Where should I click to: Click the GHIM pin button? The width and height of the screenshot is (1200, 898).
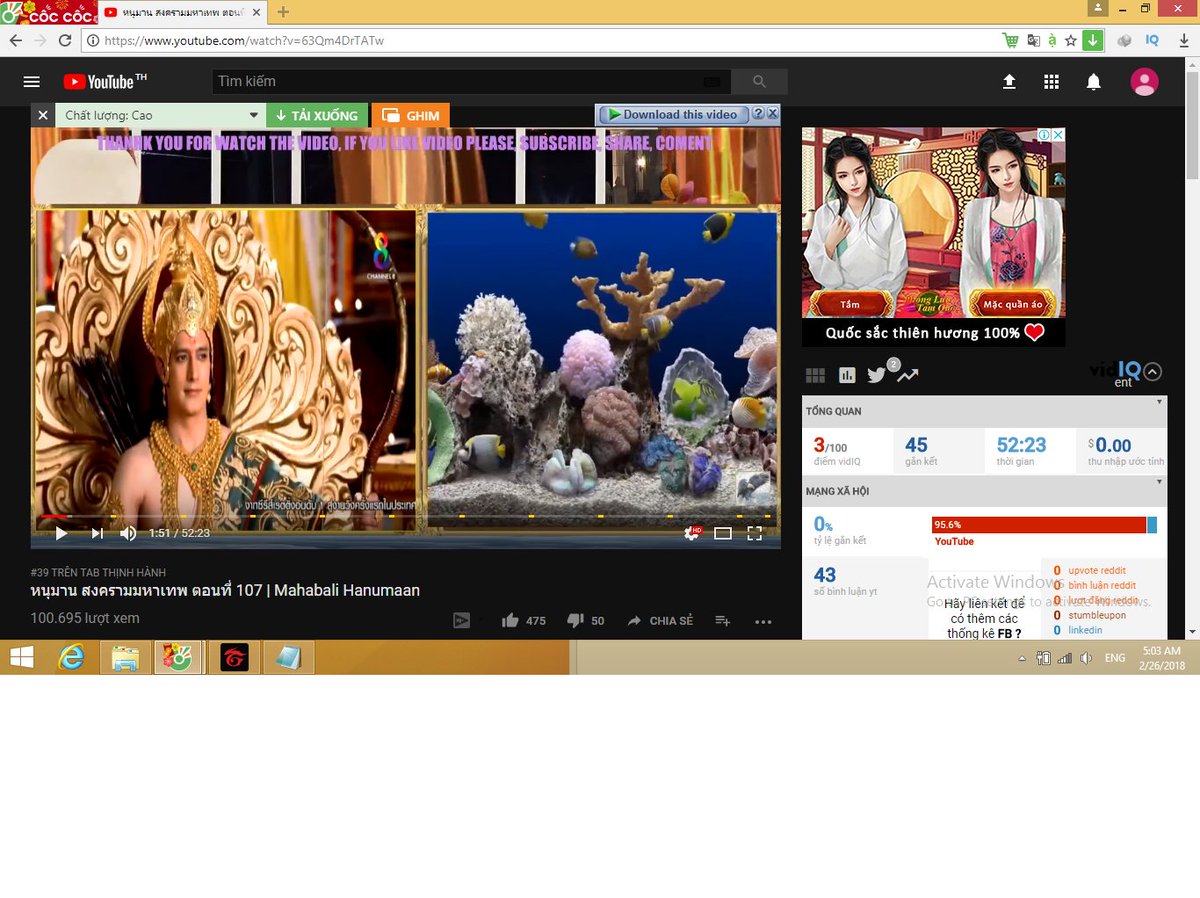(x=411, y=115)
